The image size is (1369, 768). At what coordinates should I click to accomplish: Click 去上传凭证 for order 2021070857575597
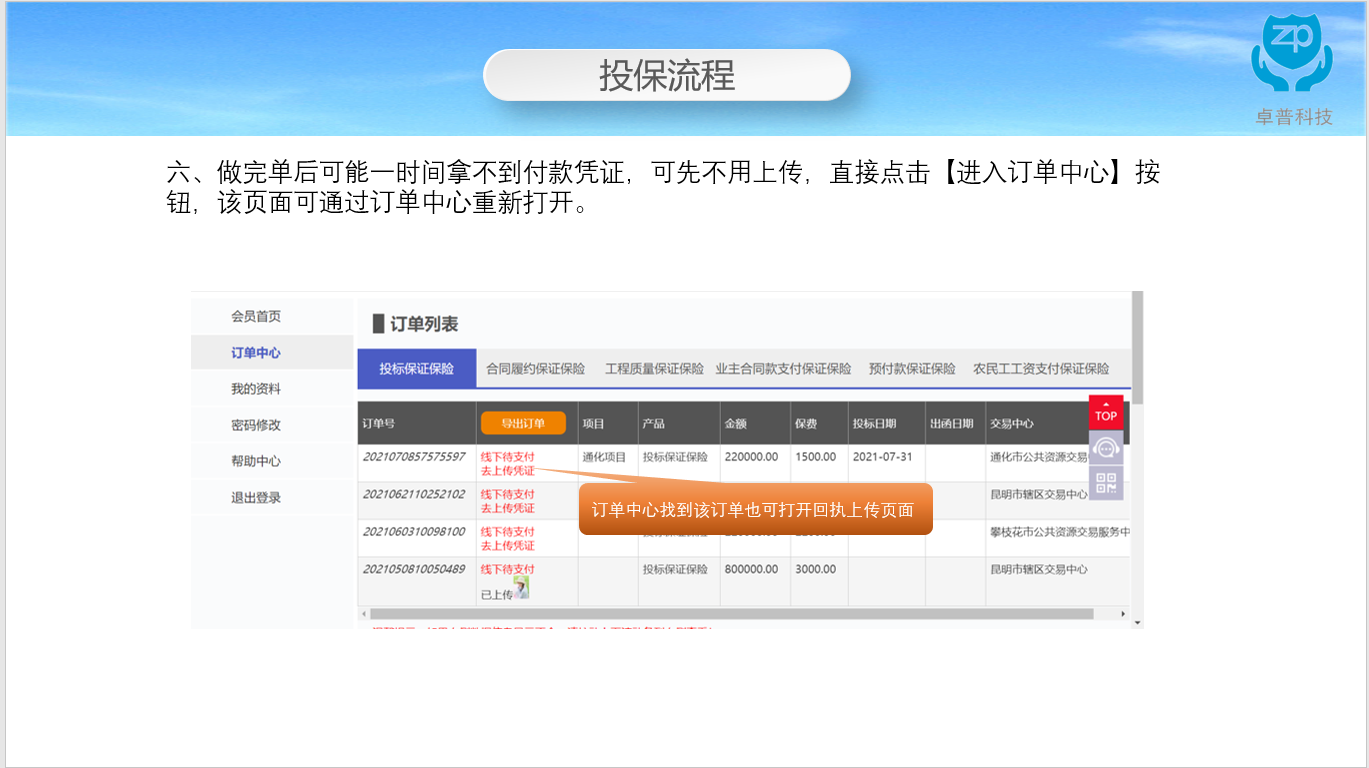tap(508, 471)
